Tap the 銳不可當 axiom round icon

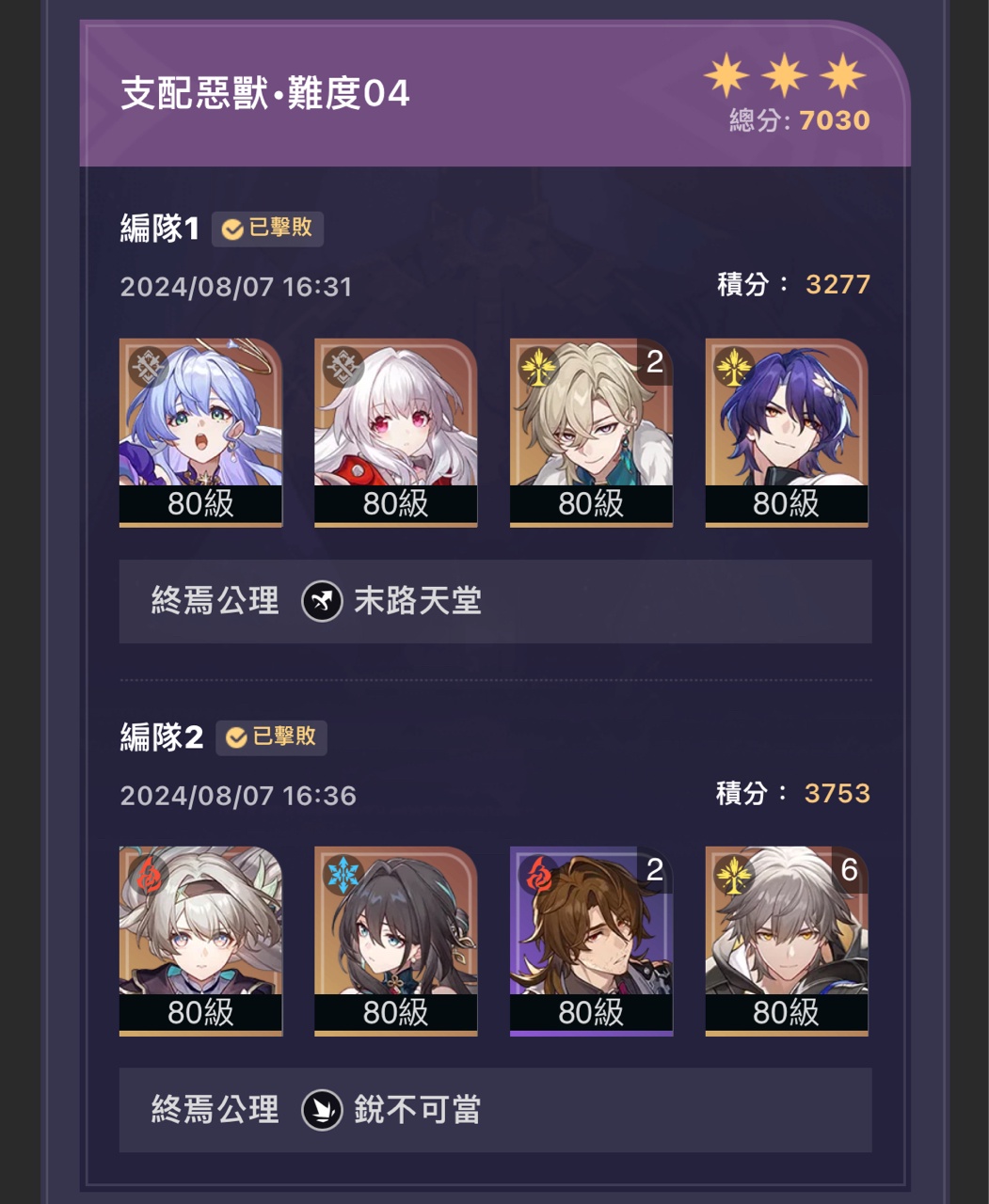click(322, 1110)
